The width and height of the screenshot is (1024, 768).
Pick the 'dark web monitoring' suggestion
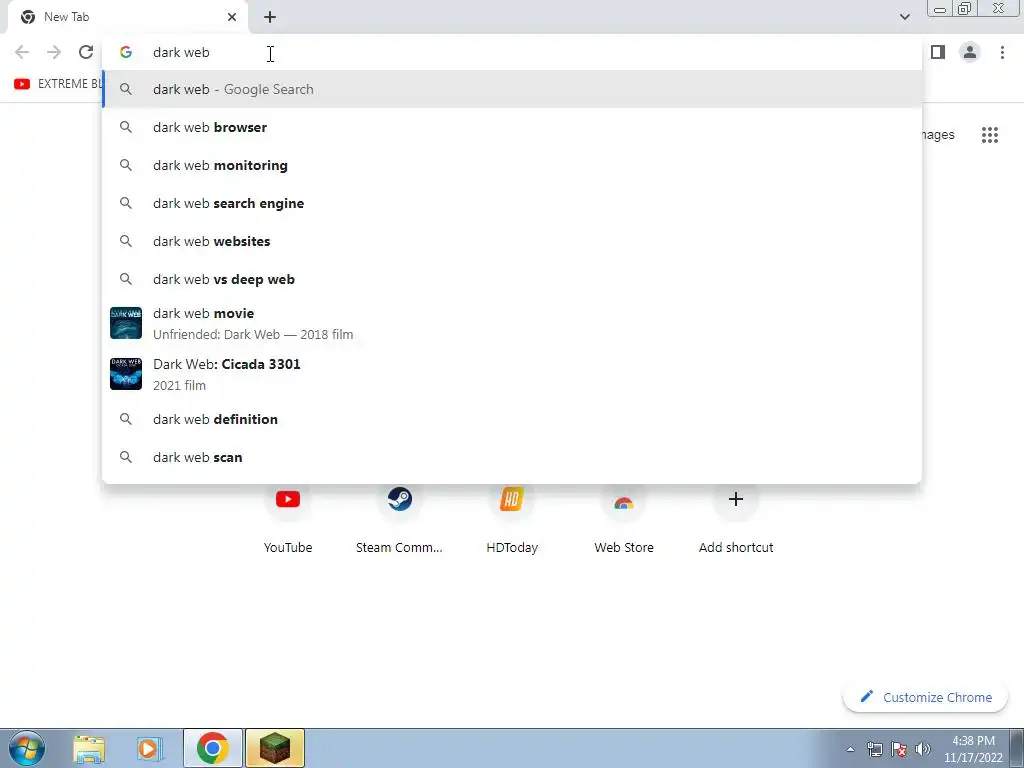(512, 165)
